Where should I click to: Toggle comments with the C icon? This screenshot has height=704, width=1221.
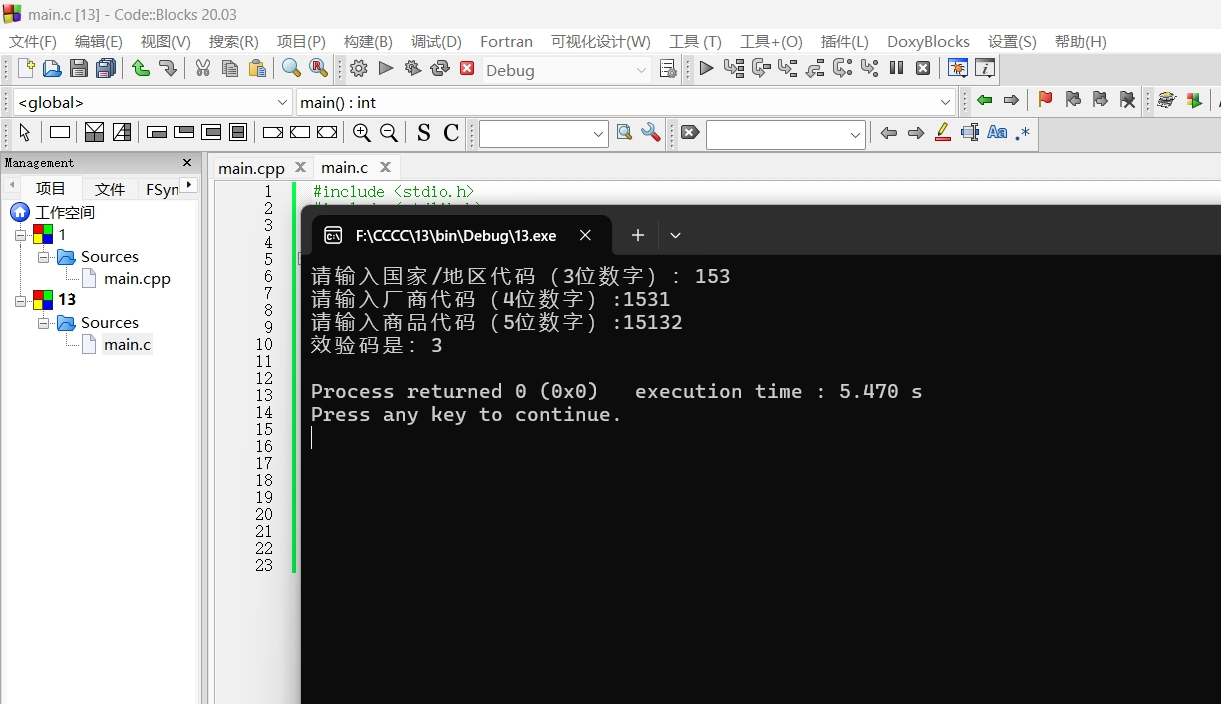click(451, 132)
